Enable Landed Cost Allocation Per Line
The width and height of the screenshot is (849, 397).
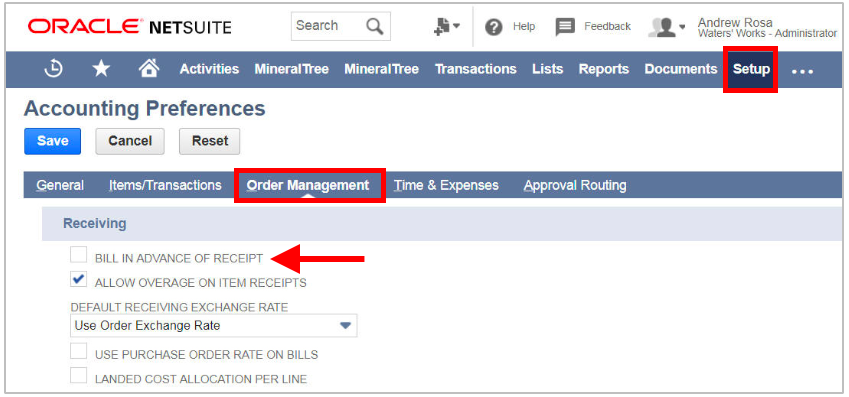(x=79, y=375)
